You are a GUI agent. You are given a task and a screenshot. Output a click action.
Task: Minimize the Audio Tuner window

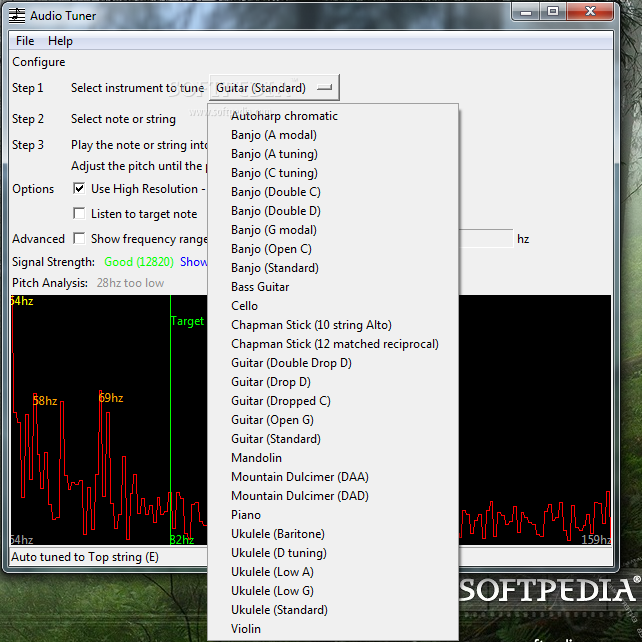point(526,12)
